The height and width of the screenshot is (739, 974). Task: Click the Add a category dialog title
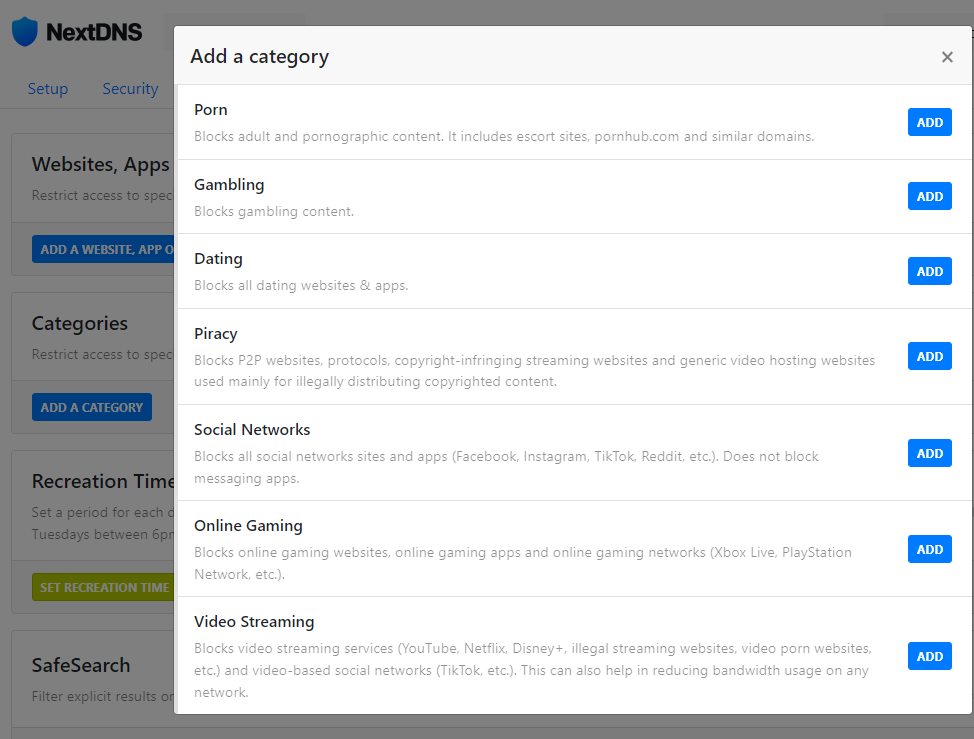[x=259, y=57]
